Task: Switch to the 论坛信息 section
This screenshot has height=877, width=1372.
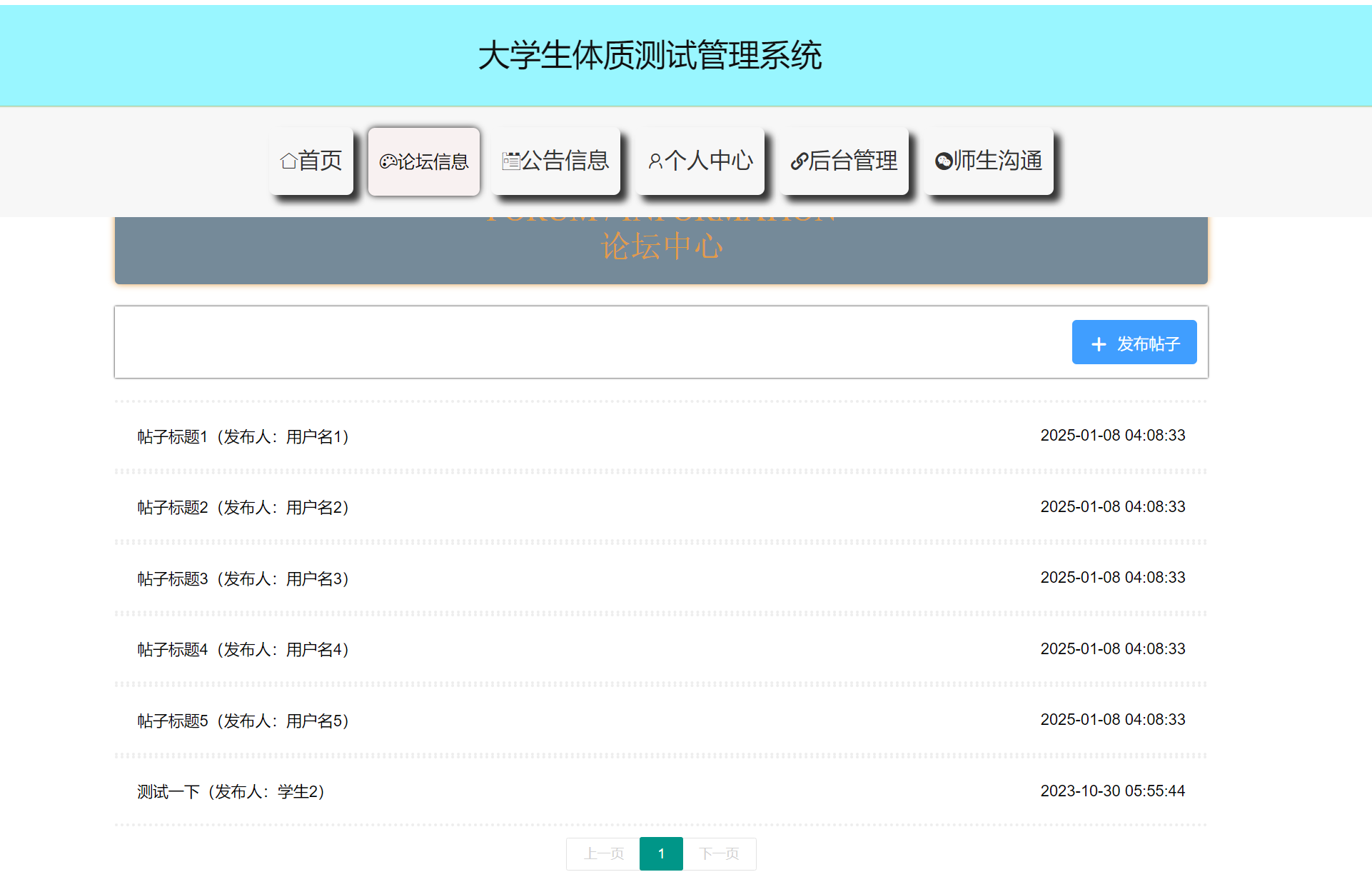Action: coord(424,161)
